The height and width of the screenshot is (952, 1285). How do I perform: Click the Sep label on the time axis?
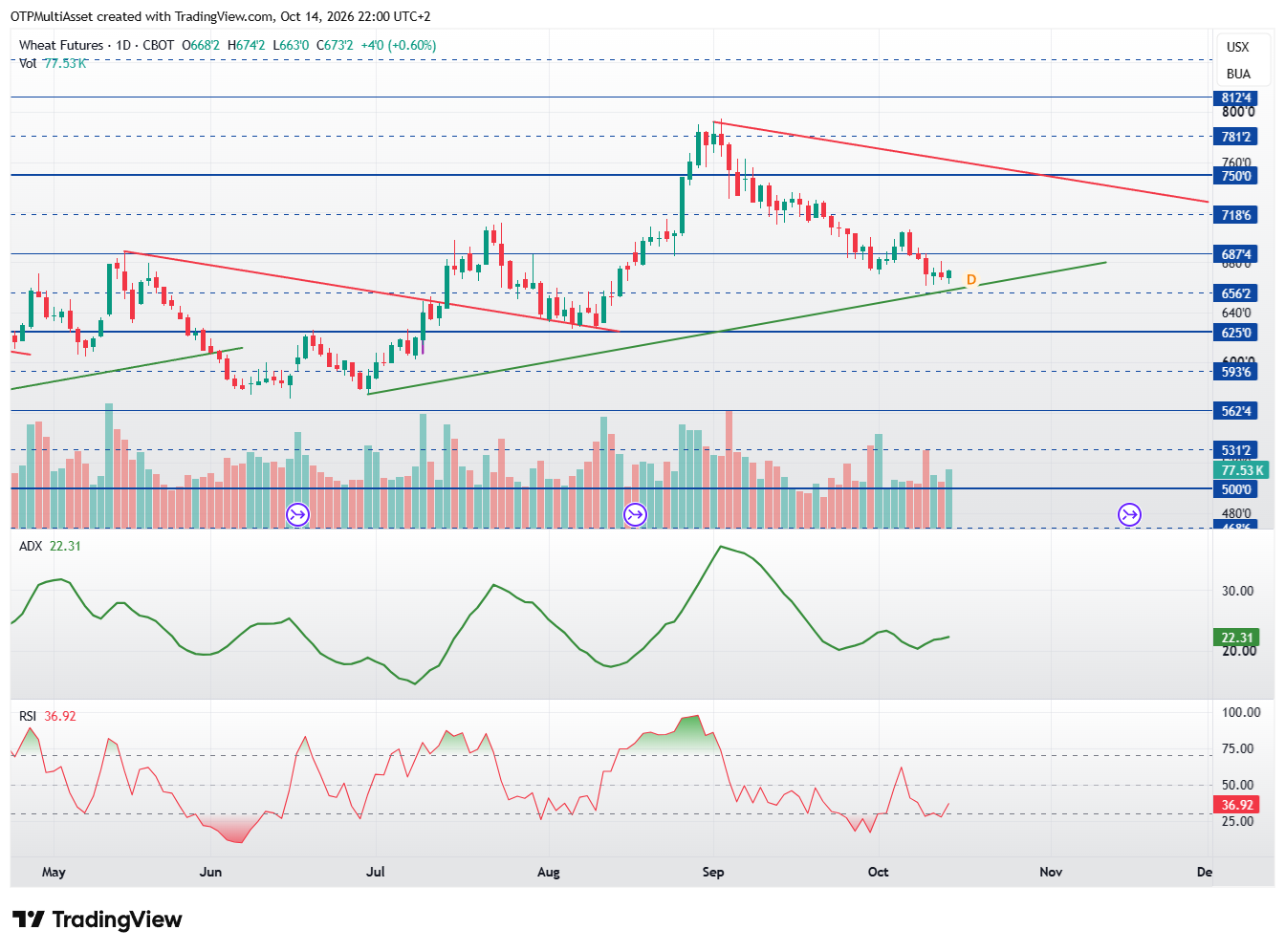pyautogui.click(x=713, y=872)
